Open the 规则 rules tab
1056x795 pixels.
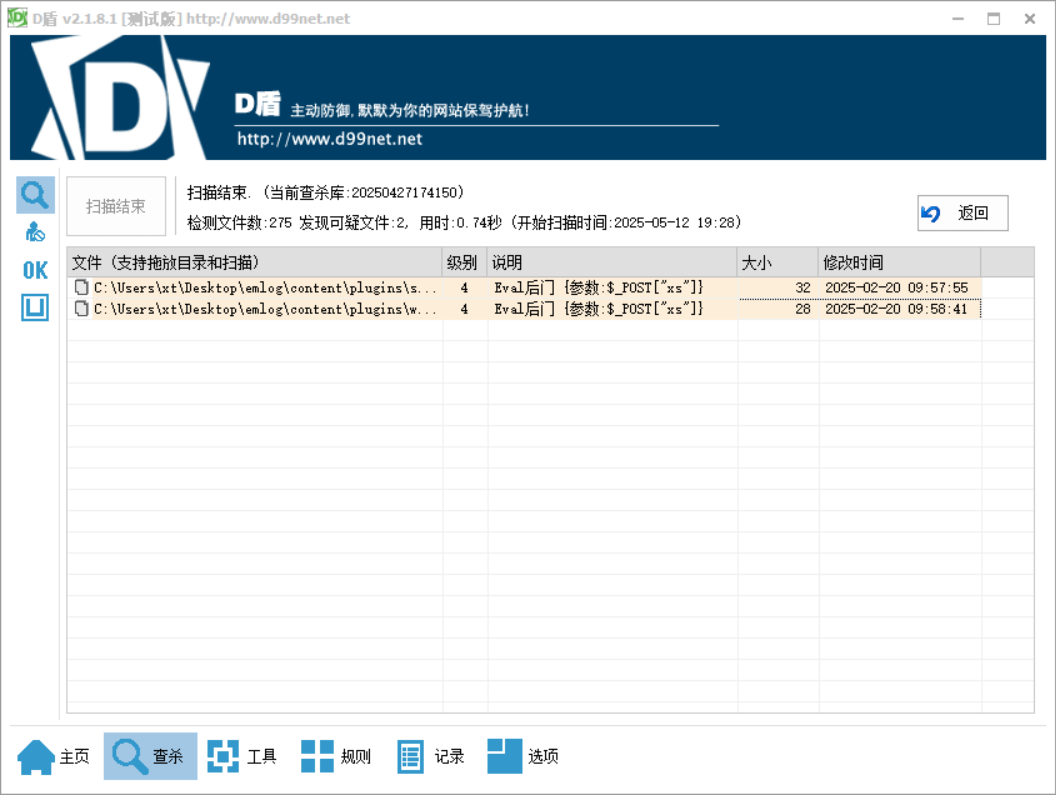click(336, 756)
